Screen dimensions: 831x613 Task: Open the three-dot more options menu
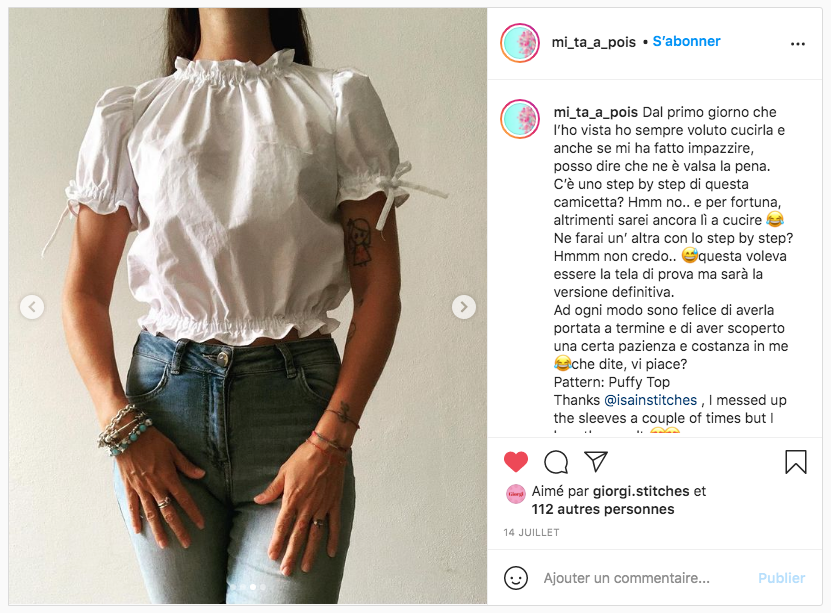(798, 43)
